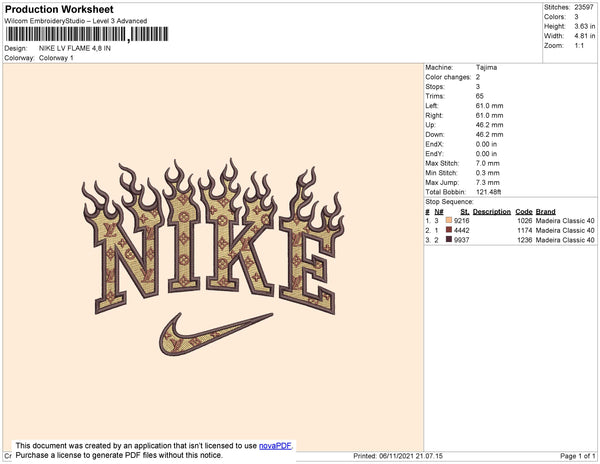Select the Min Stitch value '0.3 mm'

(488, 173)
